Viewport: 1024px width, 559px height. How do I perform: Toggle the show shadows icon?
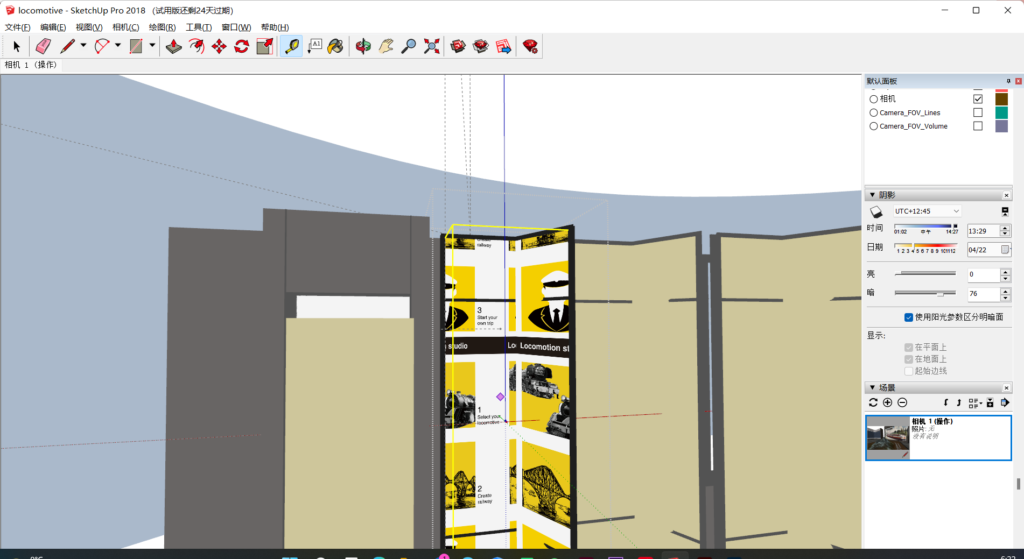click(x=876, y=212)
